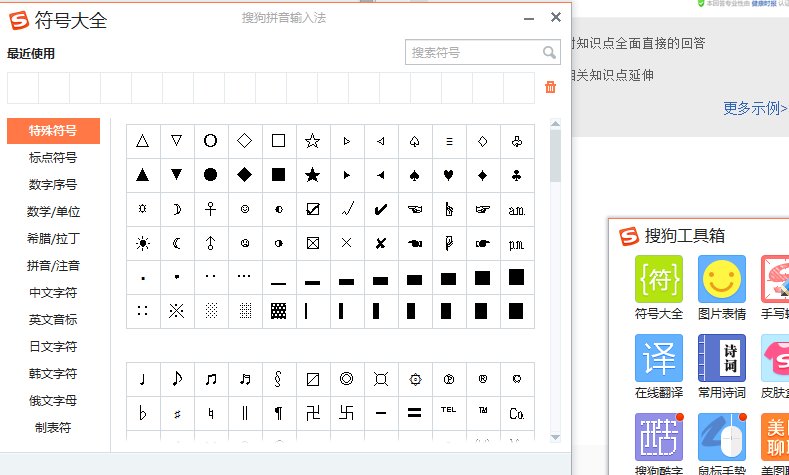Click the symbol list scrollbar thumb
This screenshot has width=789, height=475.
[556, 156]
